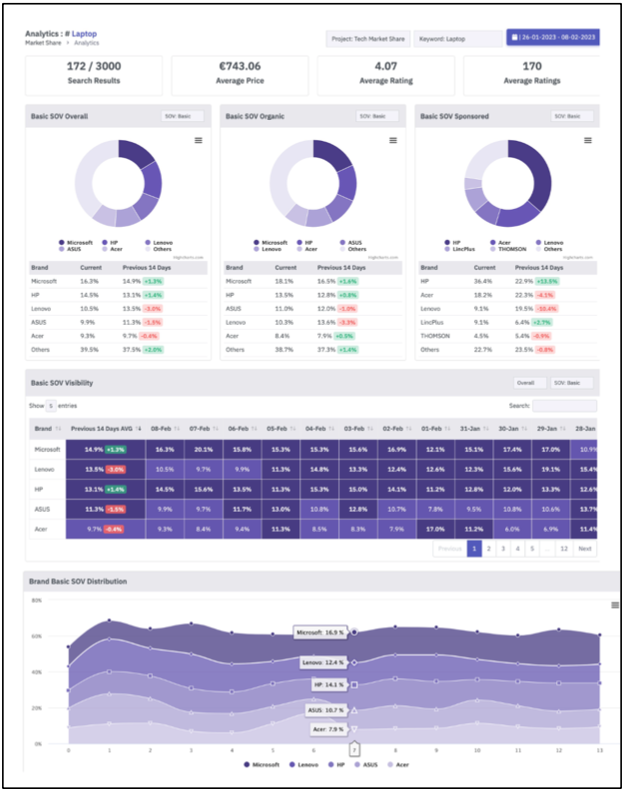Image resolution: width=624 pixels, height=792 pixels.
Task: Click the Market Share breadcrumb link
Action: click(x=43, y=43)
